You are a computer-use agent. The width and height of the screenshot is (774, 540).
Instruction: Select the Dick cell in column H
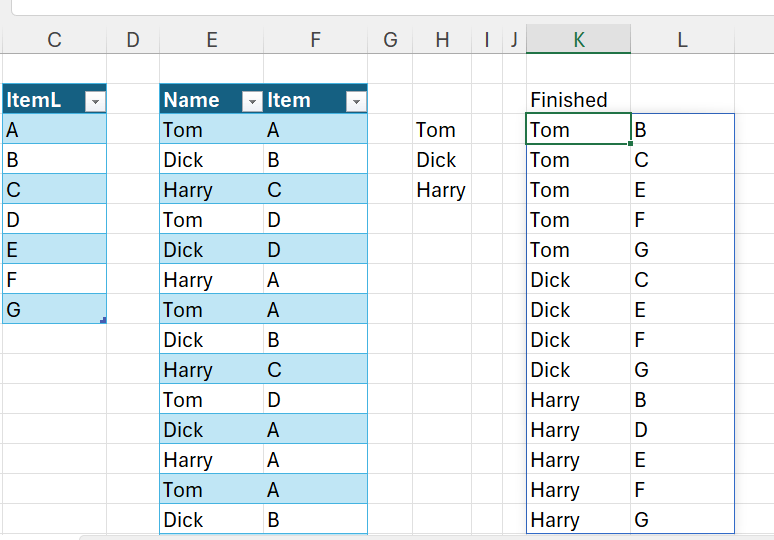(x=437, y=160)
